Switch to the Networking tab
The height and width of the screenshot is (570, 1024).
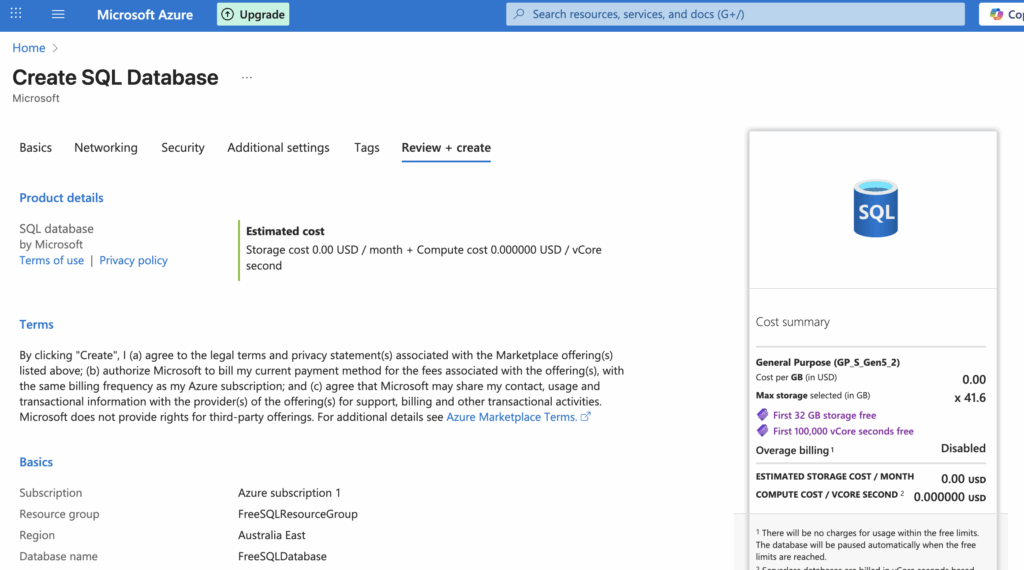[106, 148]
